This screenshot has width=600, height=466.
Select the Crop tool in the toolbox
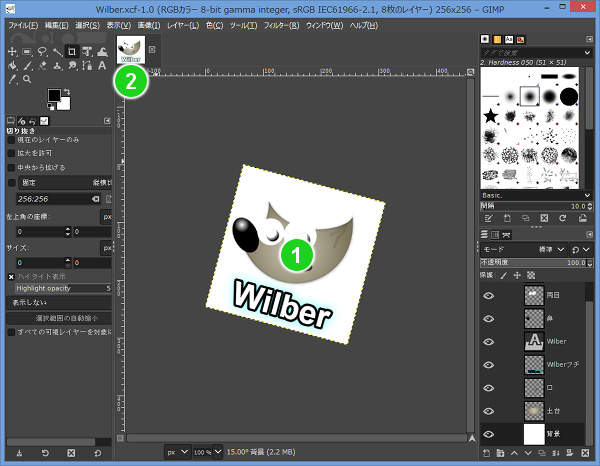pyautogui.click(x=72, y=51)
